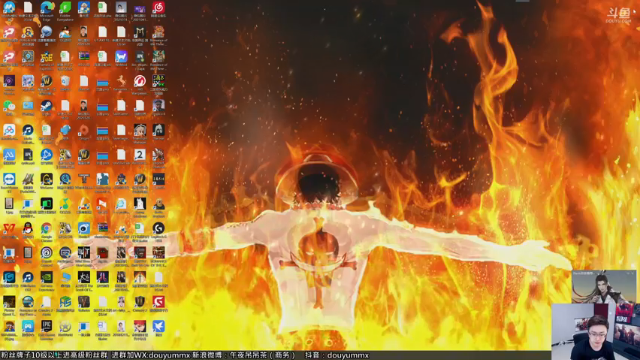Select the blue bird application icon
The image size is (640, 360).
tap(158, 327)
